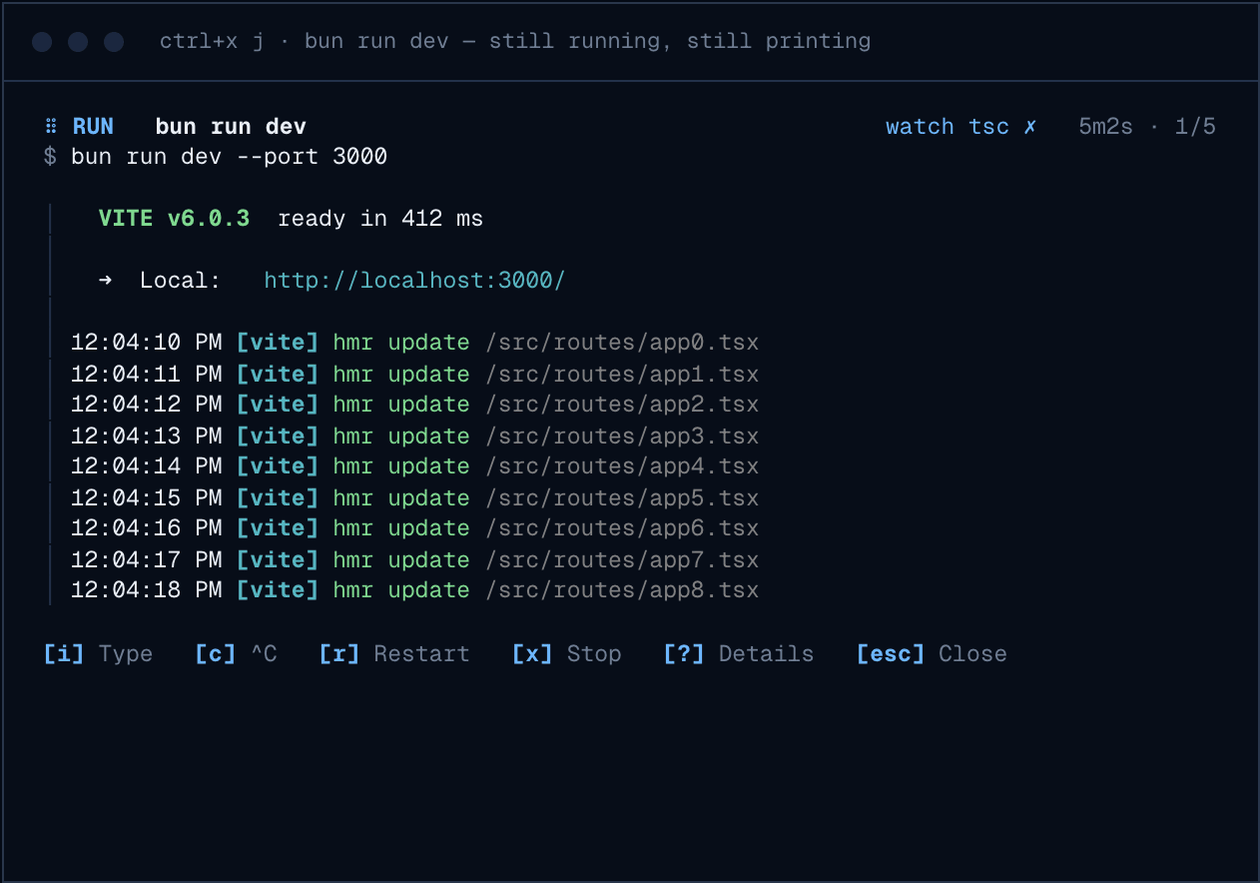Select the log line for app7.tsx
Screen dimensions: 1260x883
click(x=415, y=560)
